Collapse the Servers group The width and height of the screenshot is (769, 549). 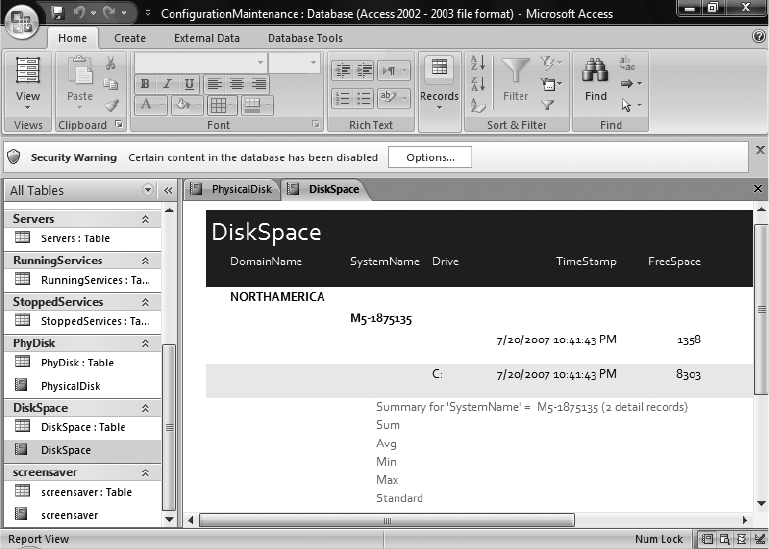145,219
